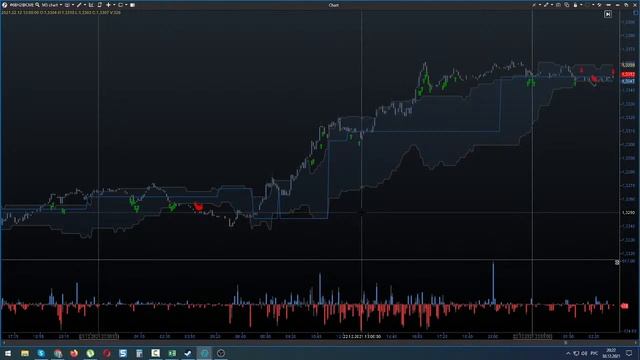640x360 pixels.
Task: Click the templates page icon in toolbar
Action: click(99, 5)
